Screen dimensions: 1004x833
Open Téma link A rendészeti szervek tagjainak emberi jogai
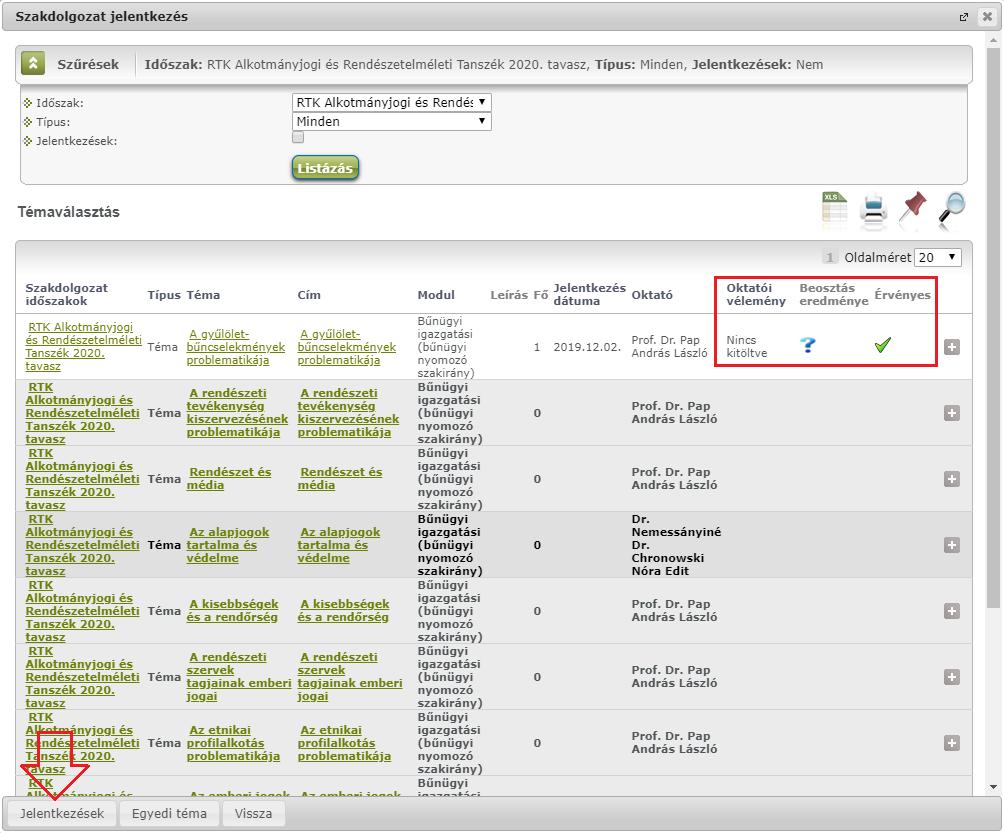pos(239,677)
